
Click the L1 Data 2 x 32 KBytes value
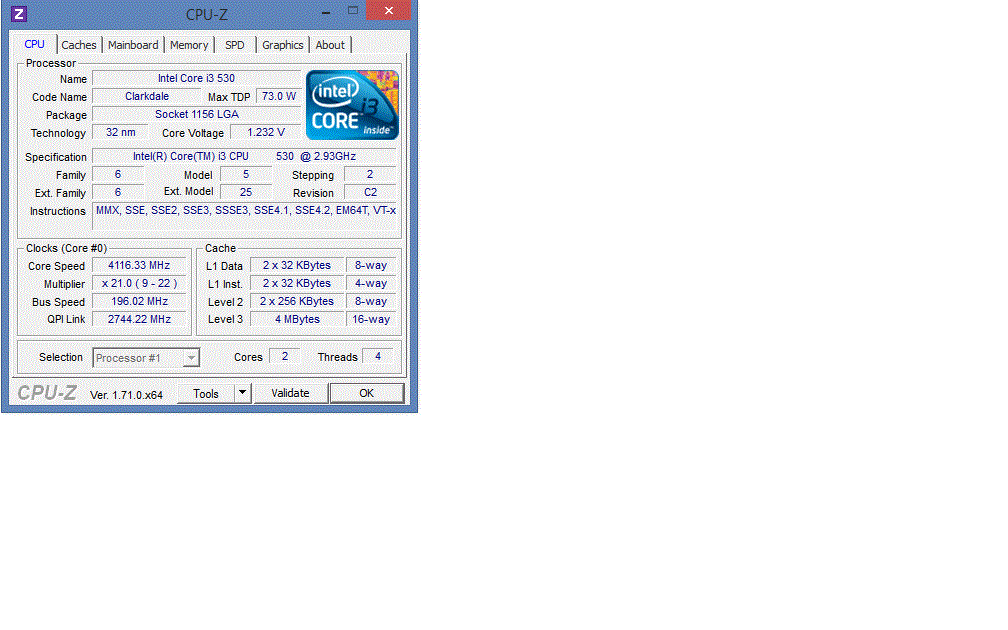(297, 266)
